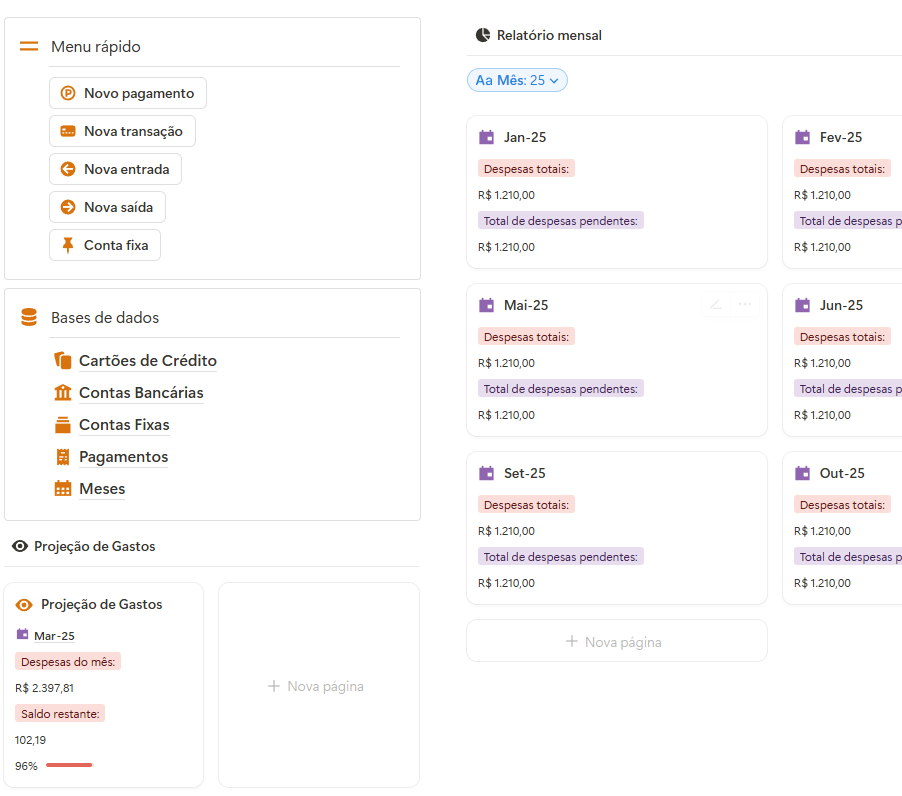The image size is (902, 796).
Task: Click the calendar icon next to Meses
Action: tap(63, 489)
